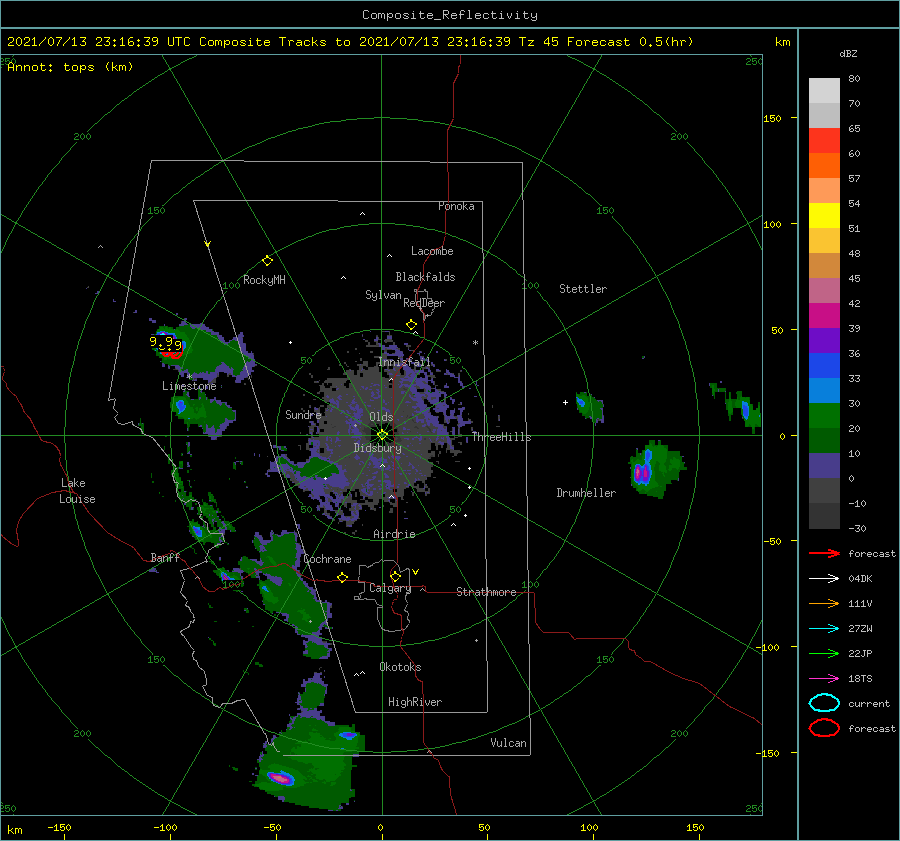Click the Olds label
Image resolution: width=900 pixels, height=841 pixels.
pos(381,417)
